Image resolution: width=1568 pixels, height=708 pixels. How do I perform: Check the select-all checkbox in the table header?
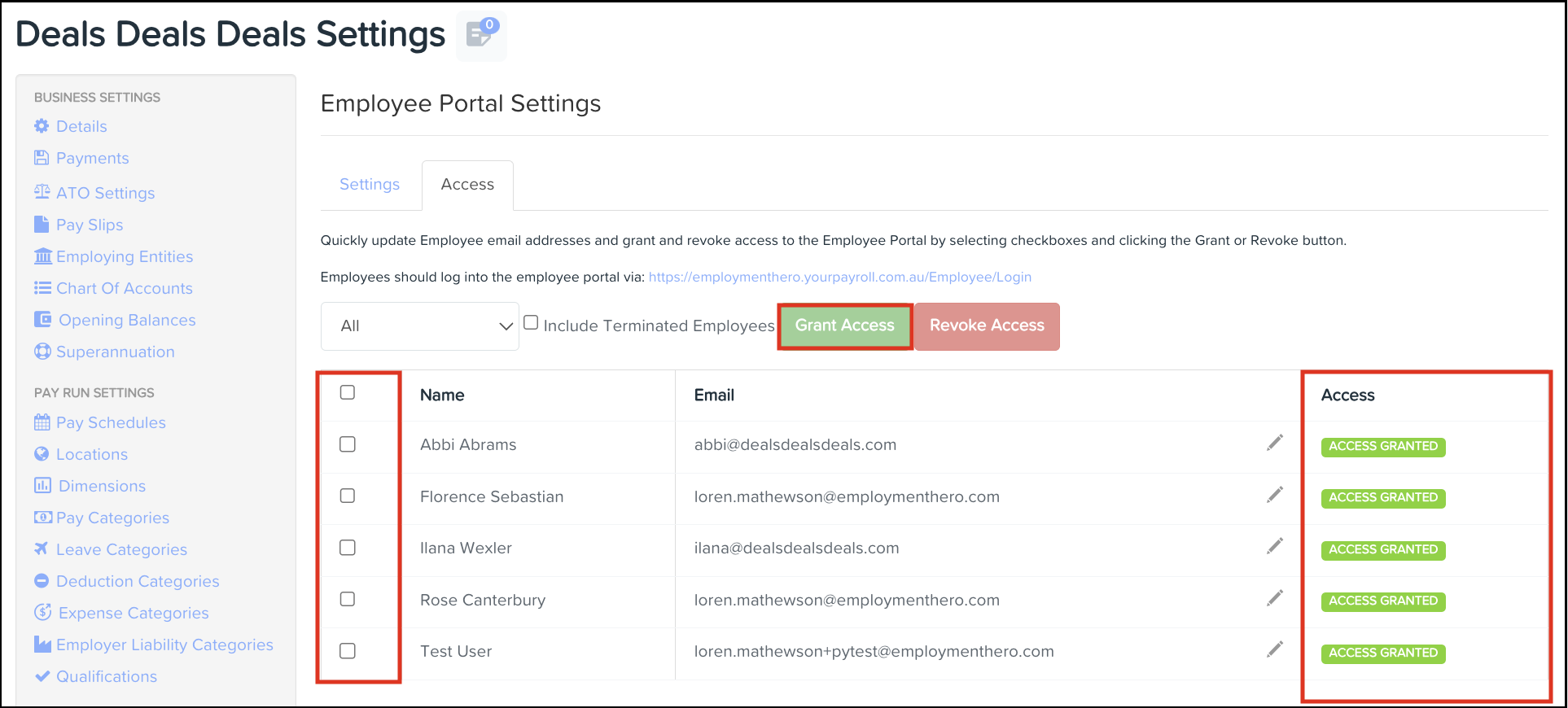tap(347, 391)
